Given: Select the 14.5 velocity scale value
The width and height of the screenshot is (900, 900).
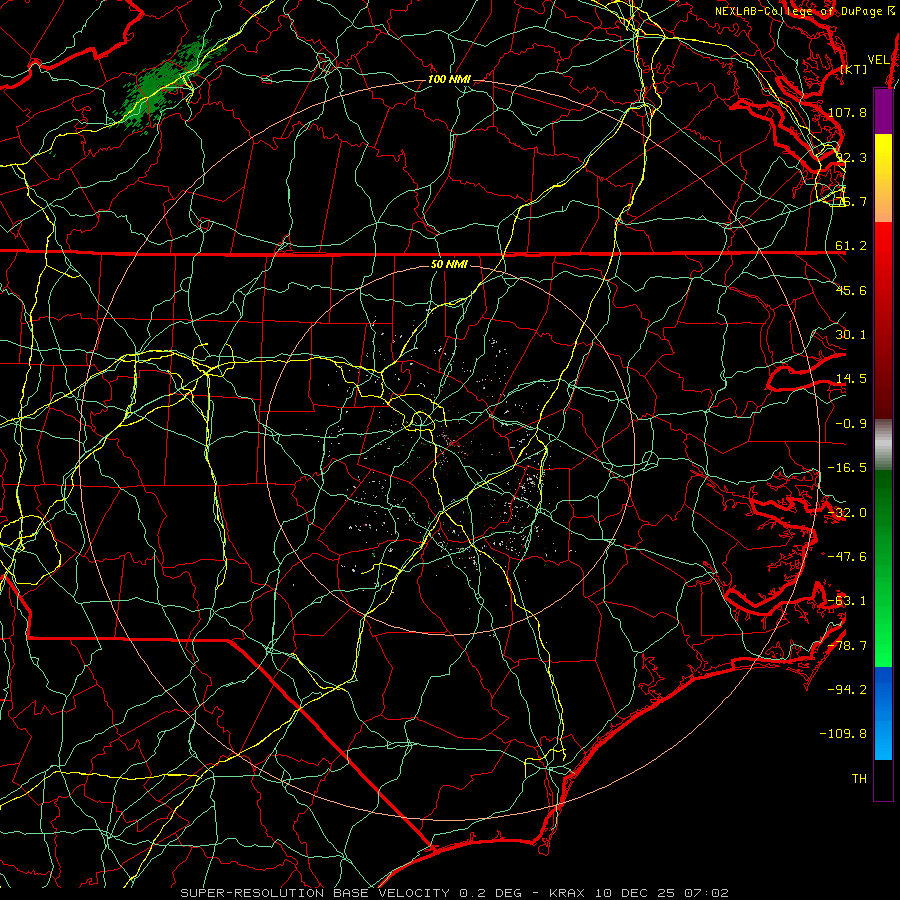Looking at the screenshot, I should pyautogui.click(x=851, y=379).
